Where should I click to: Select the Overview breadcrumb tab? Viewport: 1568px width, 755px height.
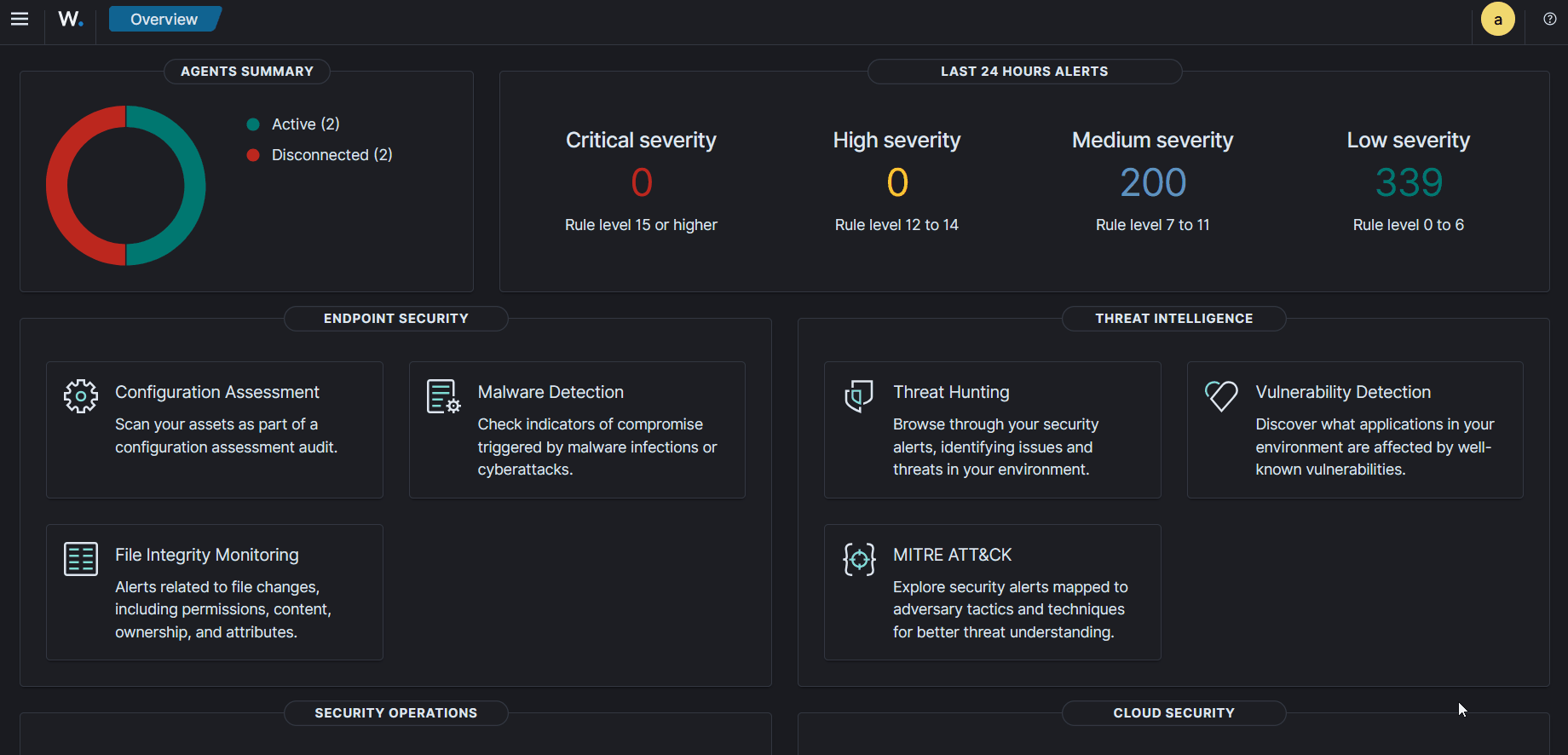tap(164, 19)
